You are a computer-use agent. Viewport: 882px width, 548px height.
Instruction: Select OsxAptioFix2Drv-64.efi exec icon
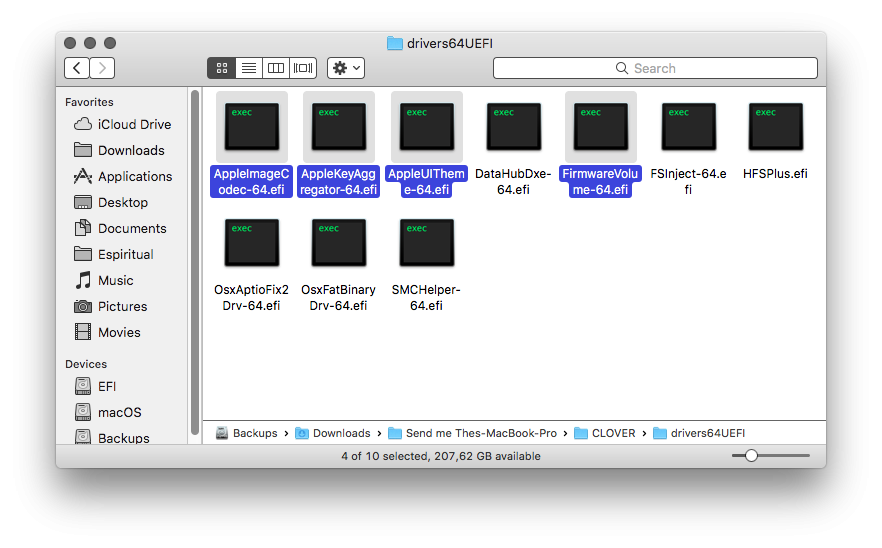coord(251,242)
